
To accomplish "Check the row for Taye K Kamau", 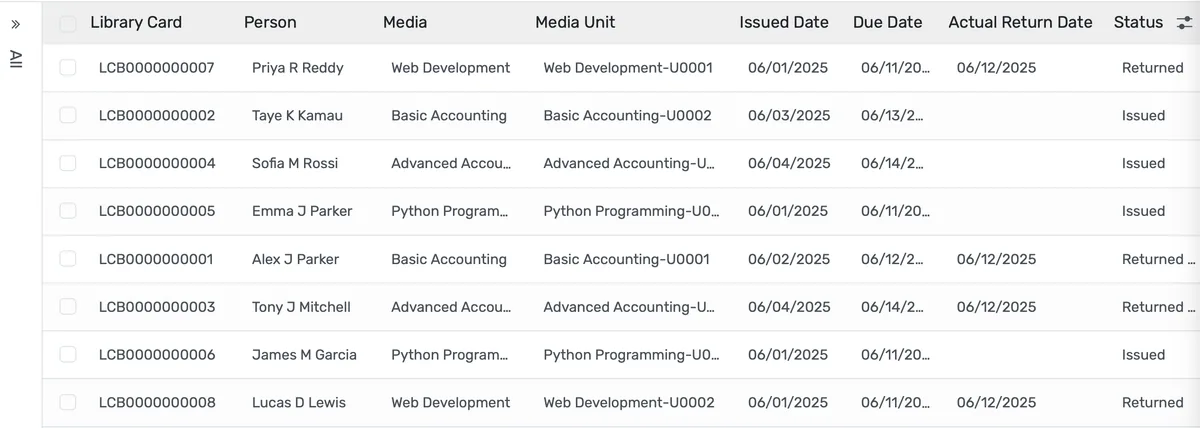I will [x=68, y=116].
